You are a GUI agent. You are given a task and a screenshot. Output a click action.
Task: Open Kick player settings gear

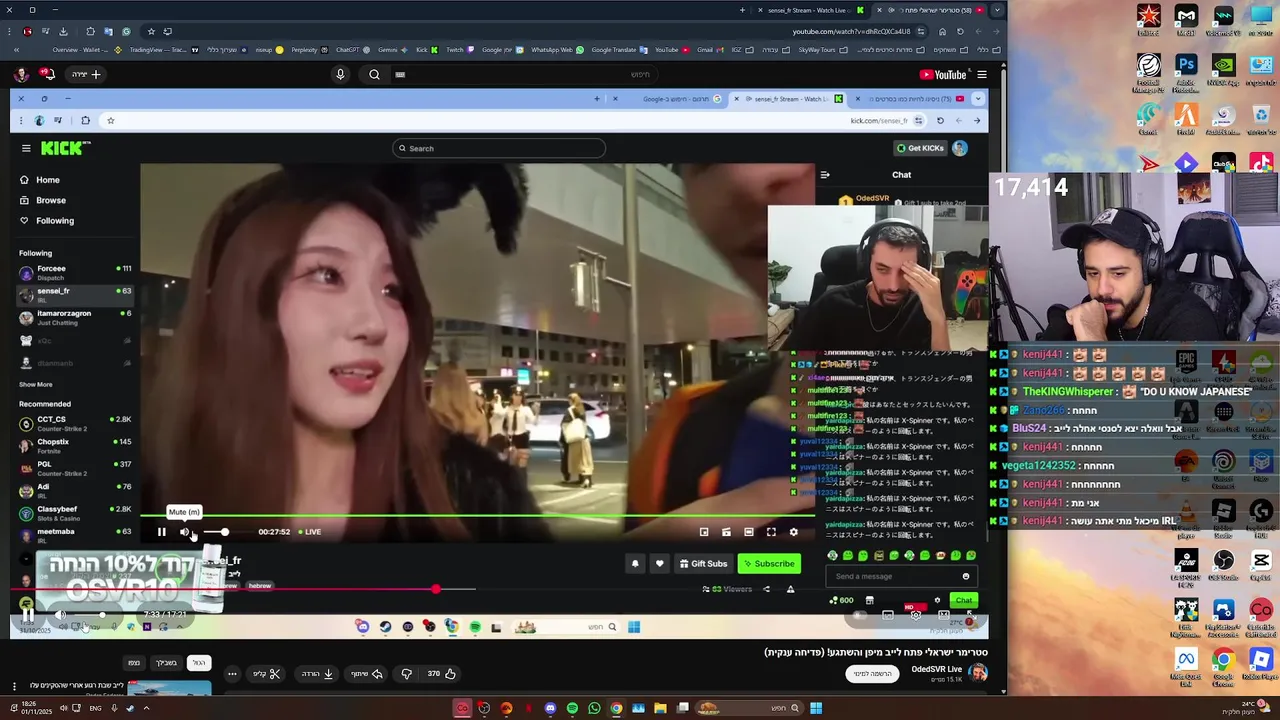794,532
